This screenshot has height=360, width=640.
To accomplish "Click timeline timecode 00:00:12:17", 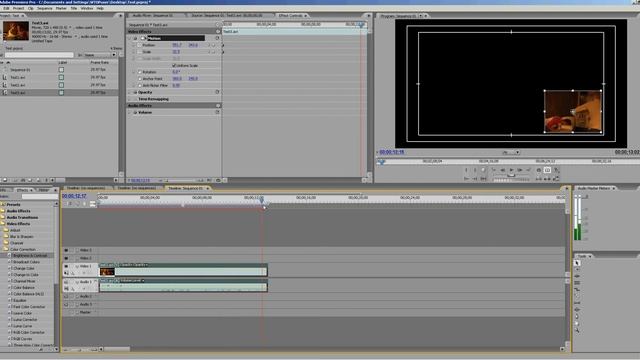I will click(74, 196).
